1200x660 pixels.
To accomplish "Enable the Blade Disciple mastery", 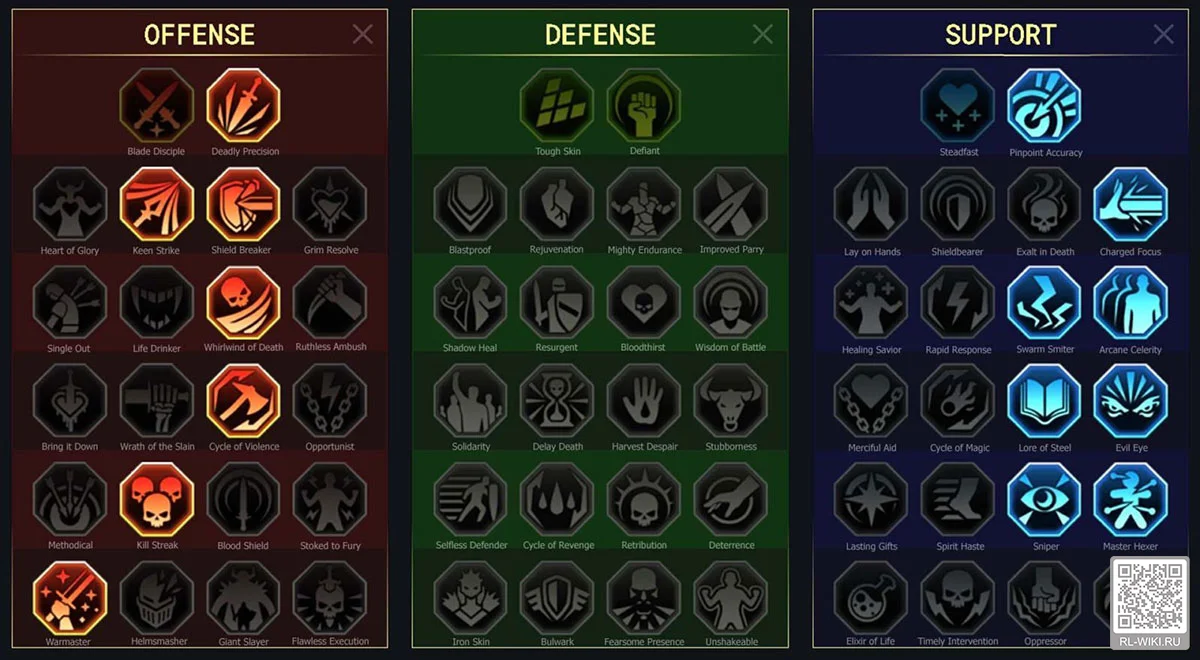I will pyautogui.click(x=157, y=105).
